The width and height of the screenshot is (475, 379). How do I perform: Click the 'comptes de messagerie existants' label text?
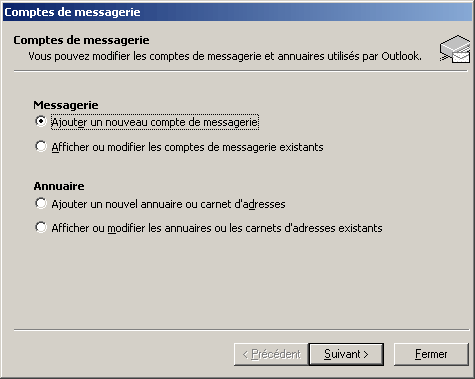click(244, 147)
